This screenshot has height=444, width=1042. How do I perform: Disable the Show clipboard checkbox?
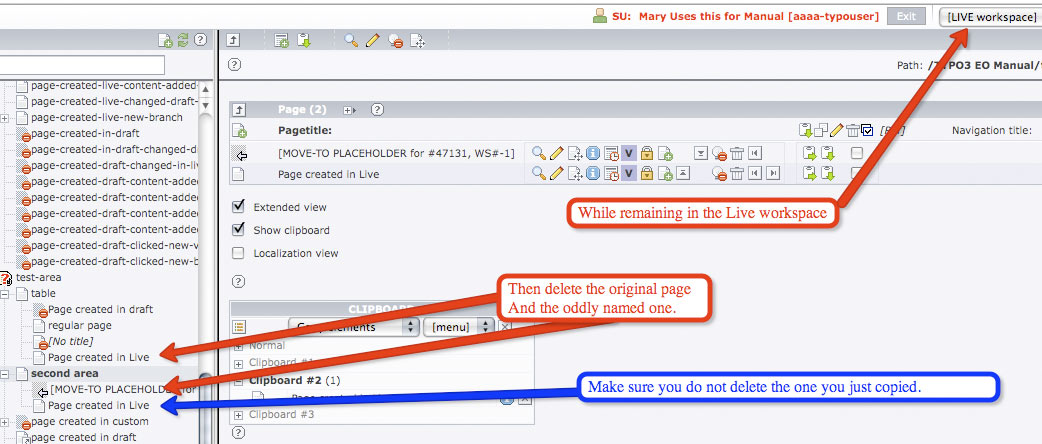238,230
